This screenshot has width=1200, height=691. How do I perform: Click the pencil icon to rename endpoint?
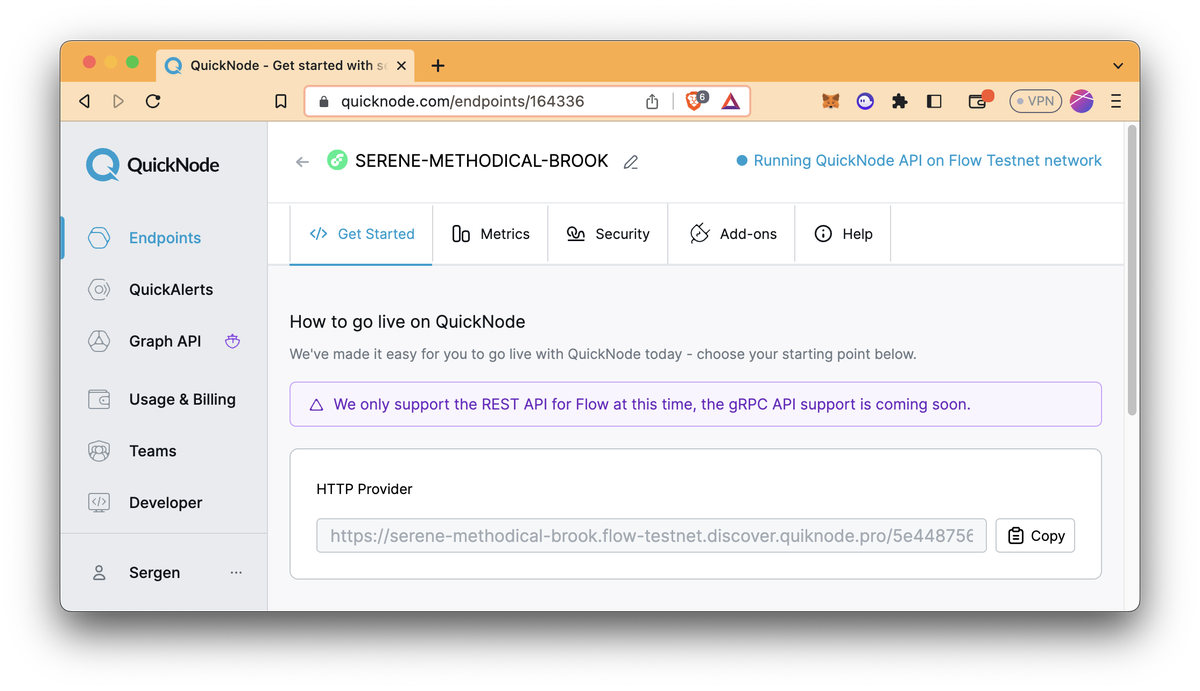[631, 162]
